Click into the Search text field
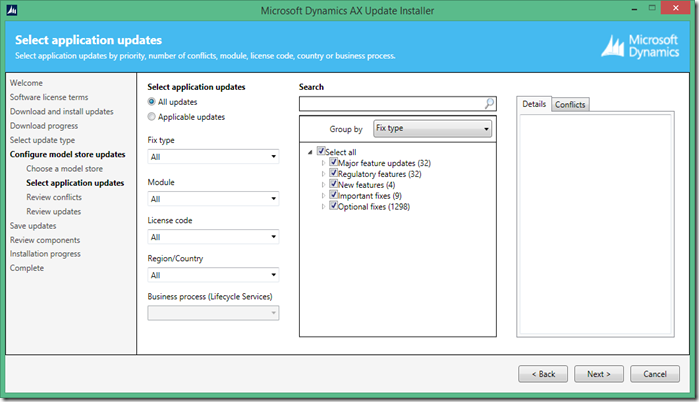Viewport: 699px width, 402px height. [391, 103]
